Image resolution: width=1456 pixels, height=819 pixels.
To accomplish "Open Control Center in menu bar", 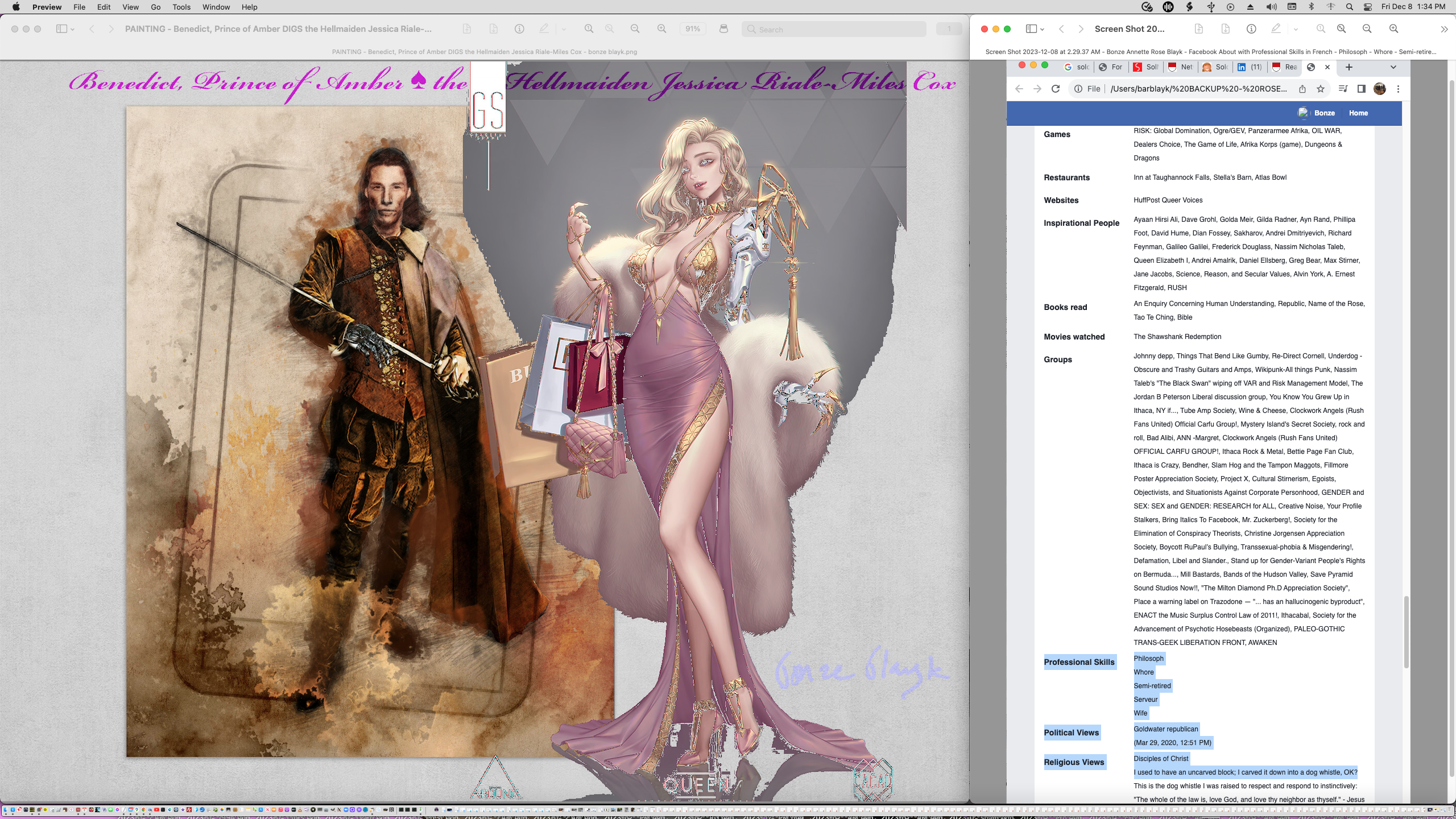I will pyautogui.click(x=1368, y=7).
